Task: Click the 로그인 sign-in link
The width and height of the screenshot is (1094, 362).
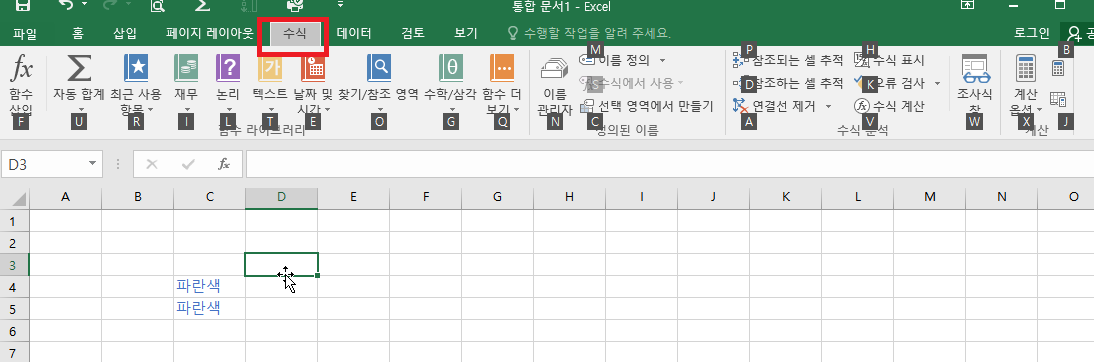Action: coord(1031,33)
